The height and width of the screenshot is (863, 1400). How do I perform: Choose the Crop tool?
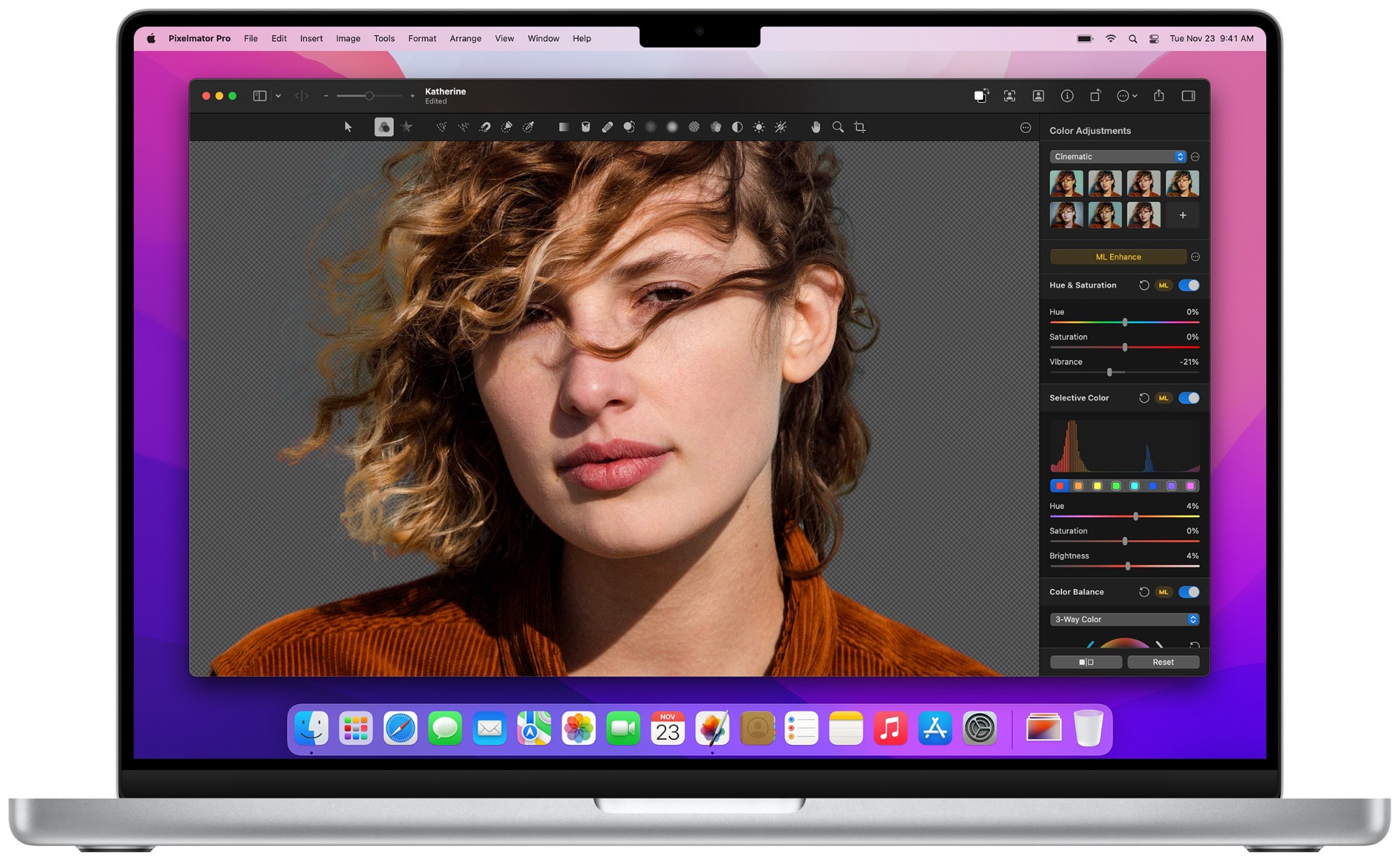pyautogui.click(x=859, y=127)
